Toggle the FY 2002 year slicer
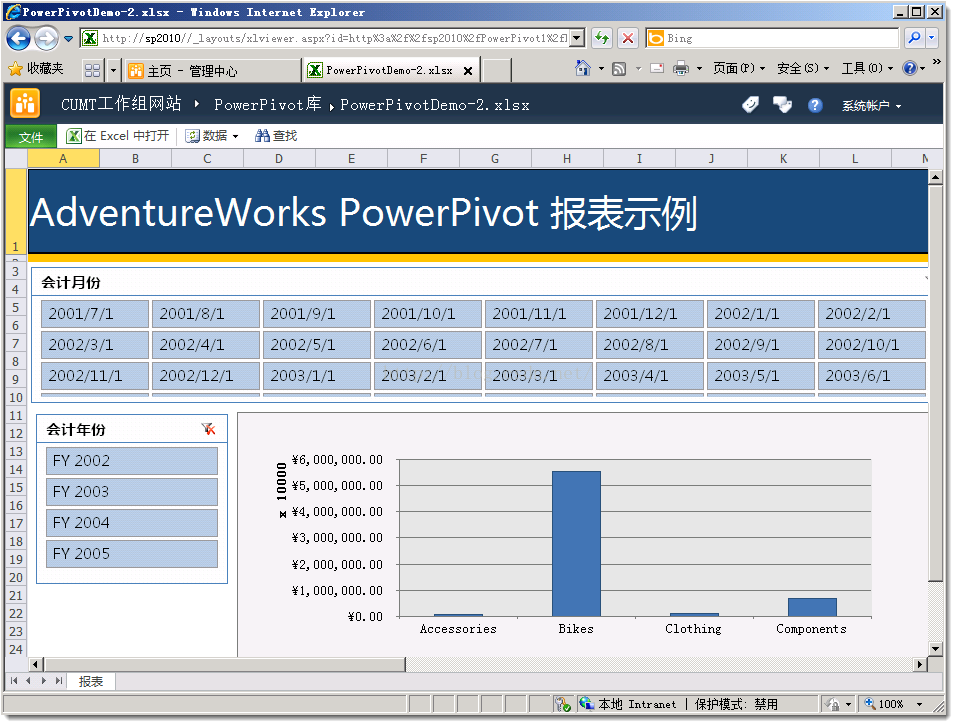The width and height of the screenshot is (956, 725). (132, 461)
